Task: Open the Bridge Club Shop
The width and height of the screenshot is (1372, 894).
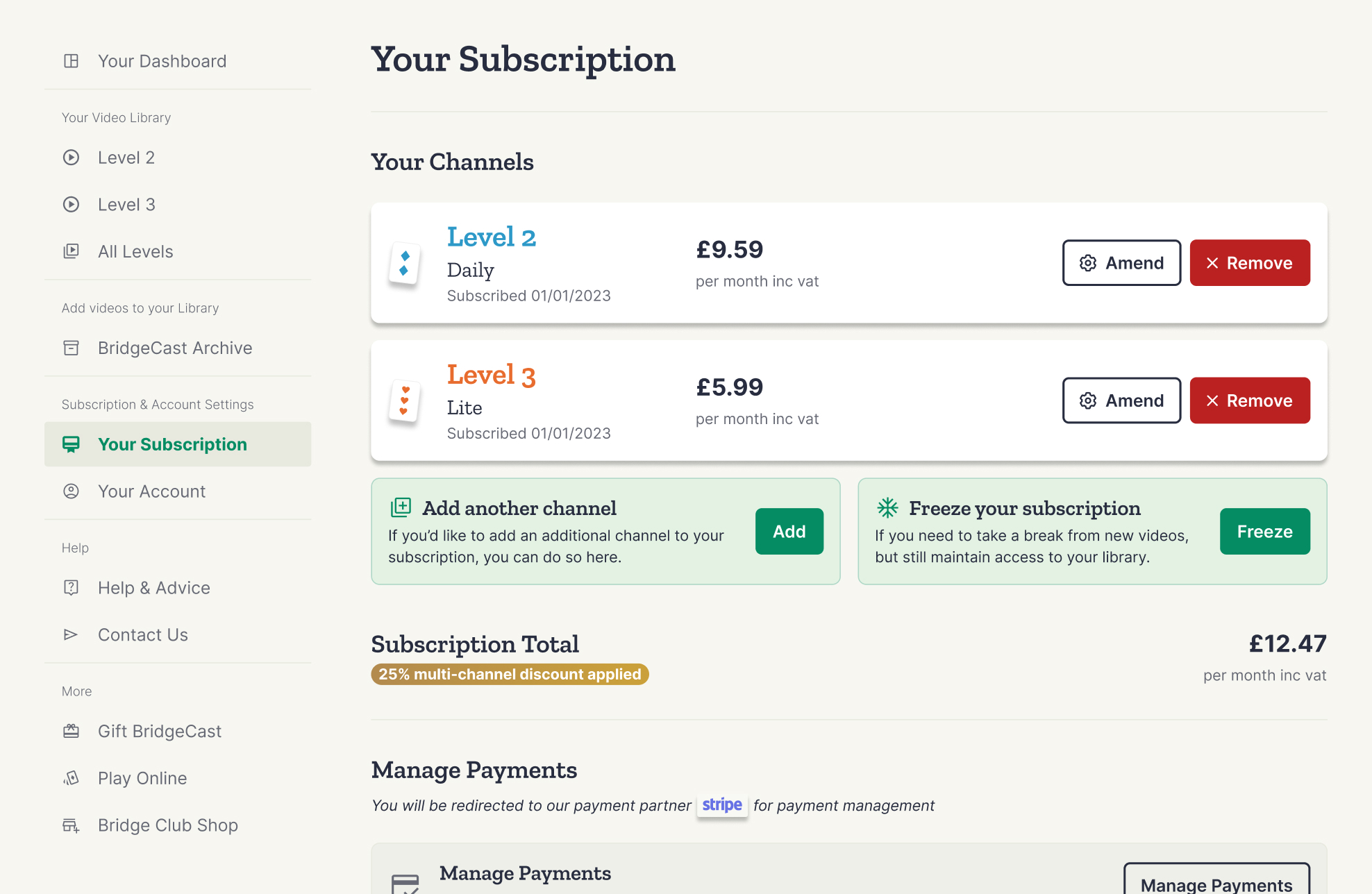Action: pos(168,825)
